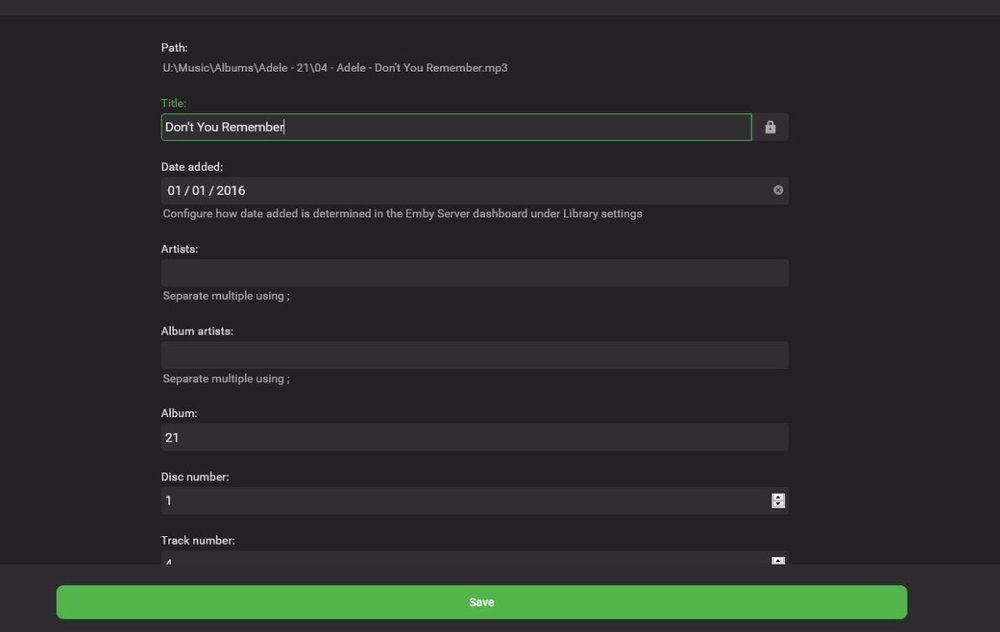Select the month segment of Date added

[175, 190]
